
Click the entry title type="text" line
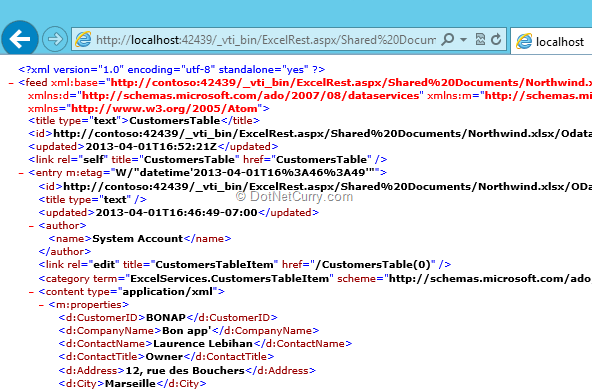click(x=92, y=199)
